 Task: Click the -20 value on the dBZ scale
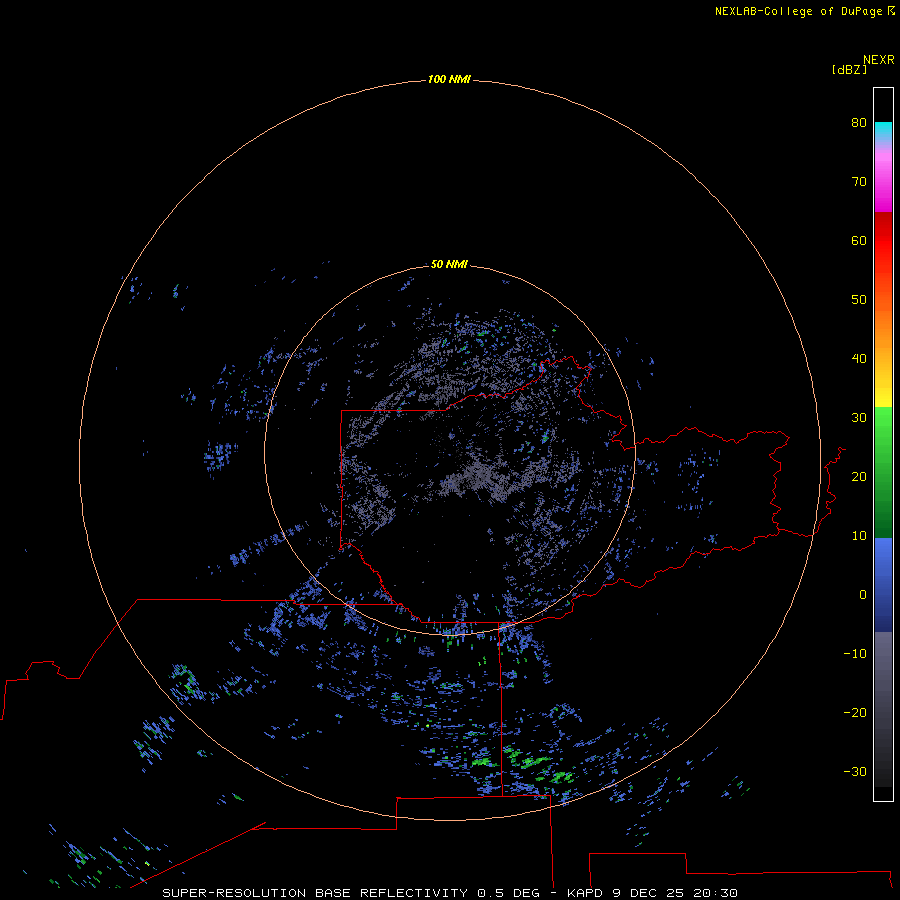(x=855, y=712)
